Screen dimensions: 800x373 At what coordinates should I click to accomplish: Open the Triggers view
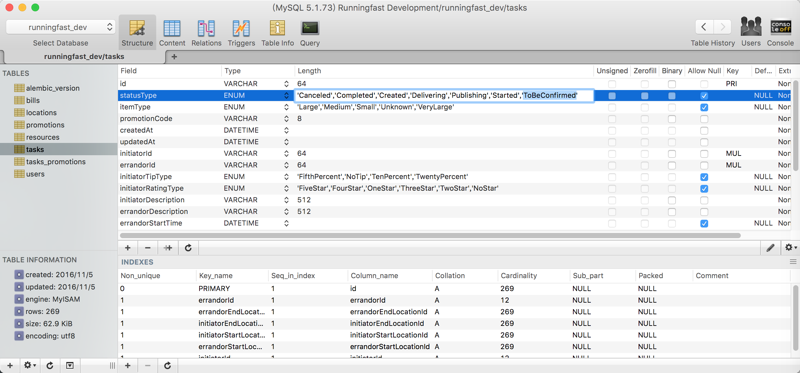pyautogui.click(x=241, y=33)
